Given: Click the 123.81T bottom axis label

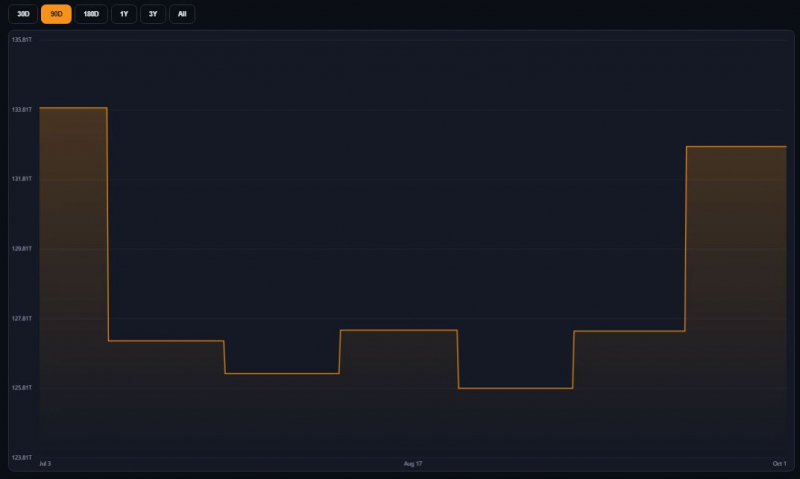Looking at the screenshot, I should (22, 458).
